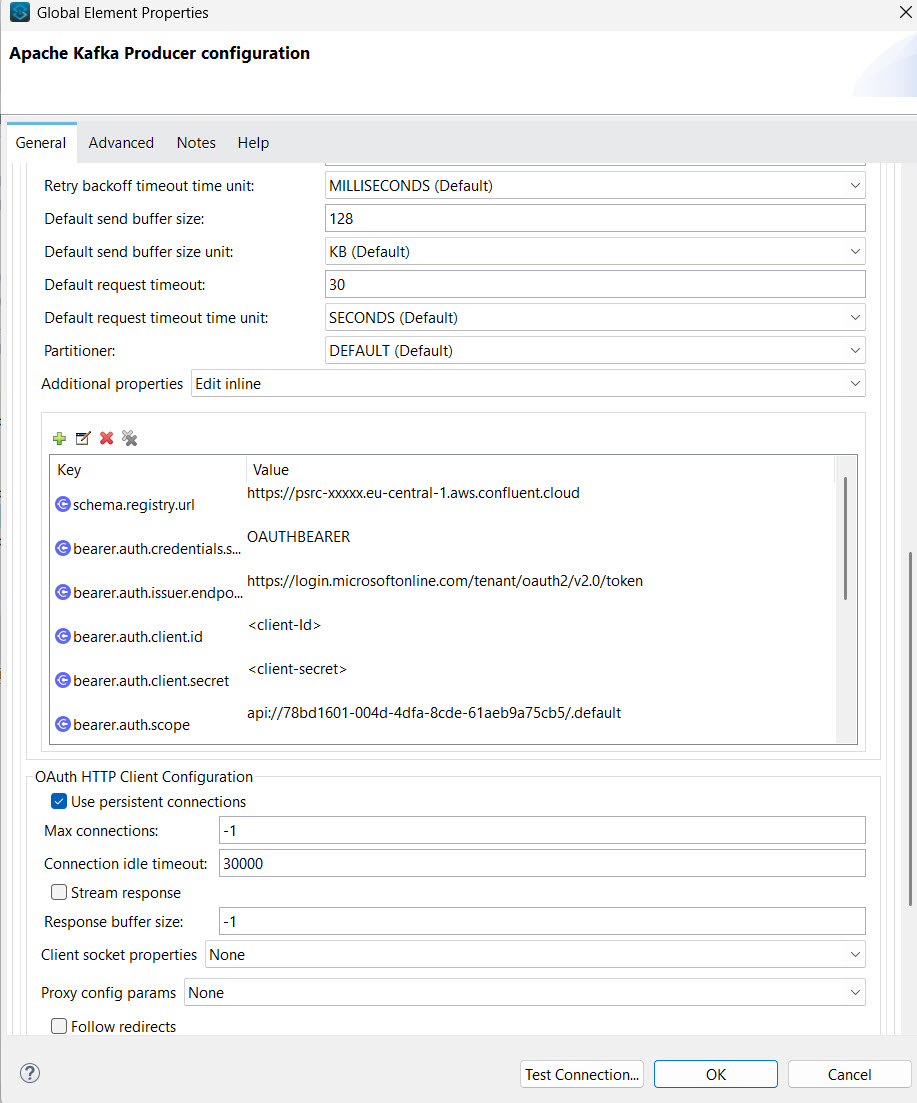This screenshot has height=1103, width=917.
Task: Enable the Follow redirects checkbox
Action: point(59,1026)
